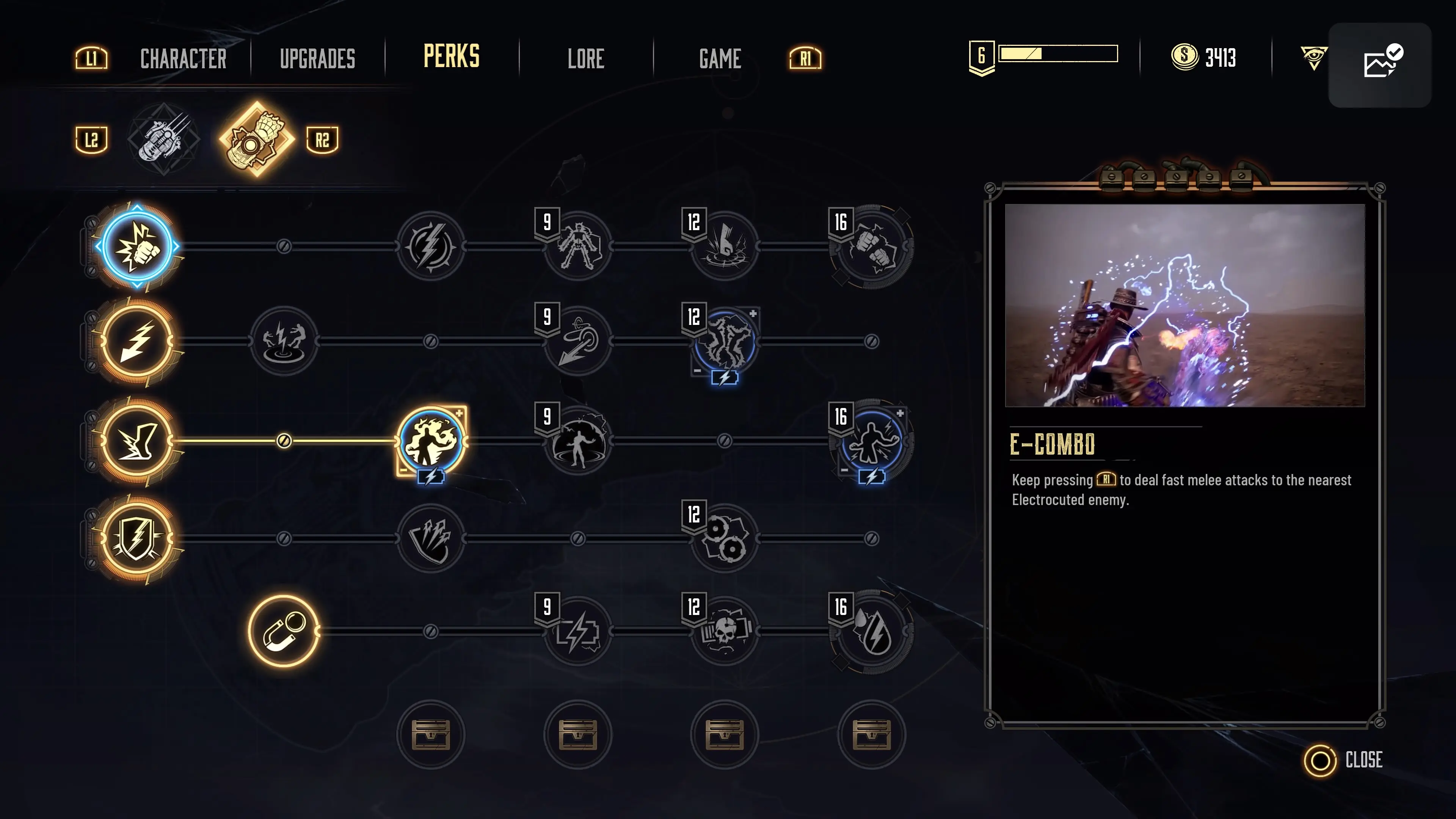
Task: Select the lightning bolt perk in the second row
Action: point(137,341)
